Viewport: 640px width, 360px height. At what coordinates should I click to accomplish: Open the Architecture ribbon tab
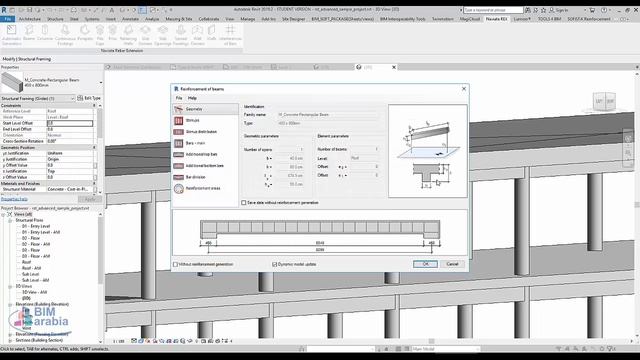click(30, 19)
